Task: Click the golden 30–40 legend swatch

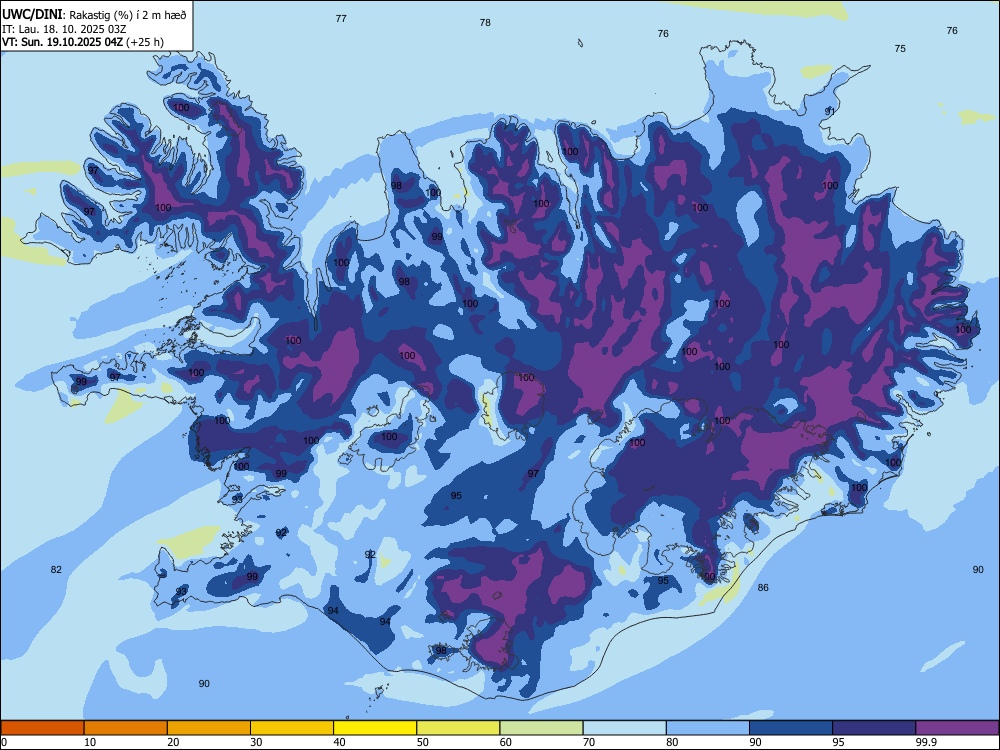Action: click(292, 728)
